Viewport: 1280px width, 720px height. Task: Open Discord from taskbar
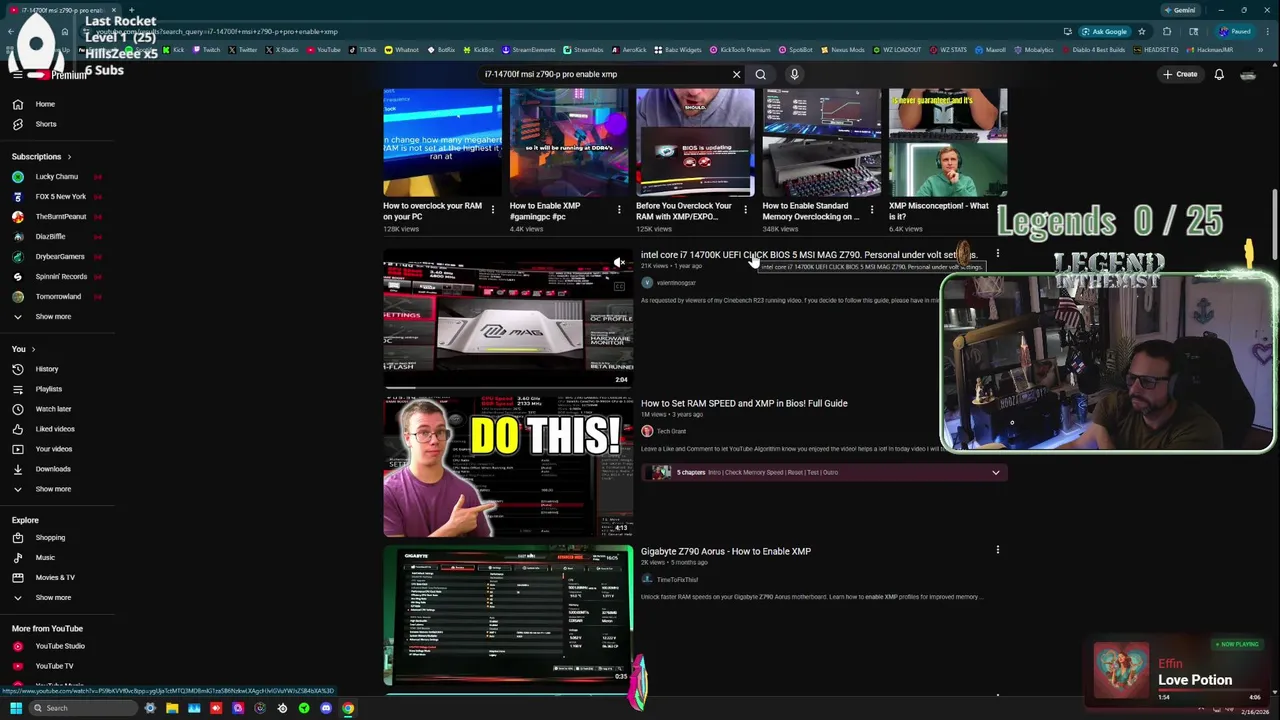coord(326,708)
